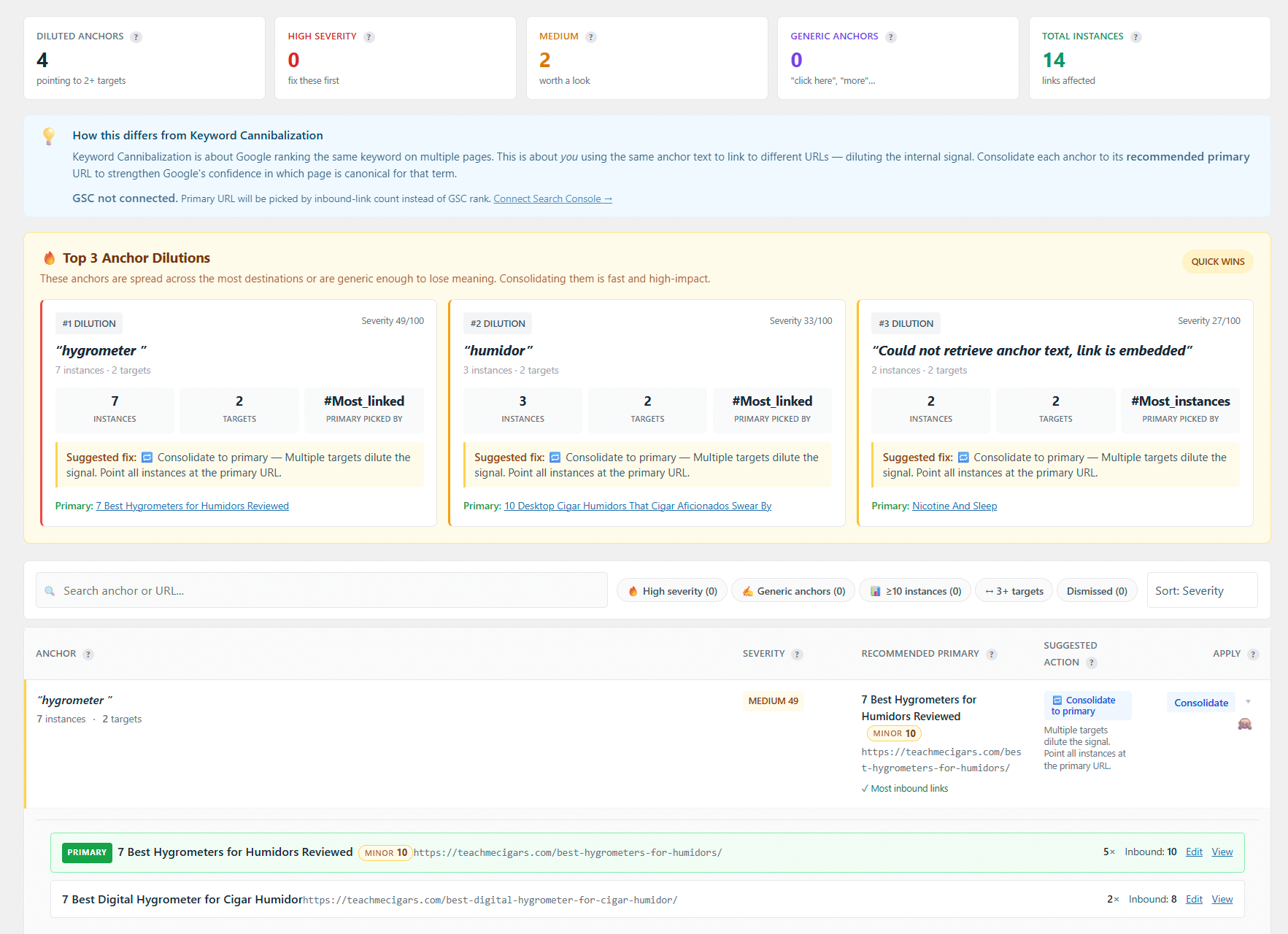Toggle the ≥10 instances (0) filter chip
The image size is (1288, 934).
pyautogui.click(x=915, y=591)
